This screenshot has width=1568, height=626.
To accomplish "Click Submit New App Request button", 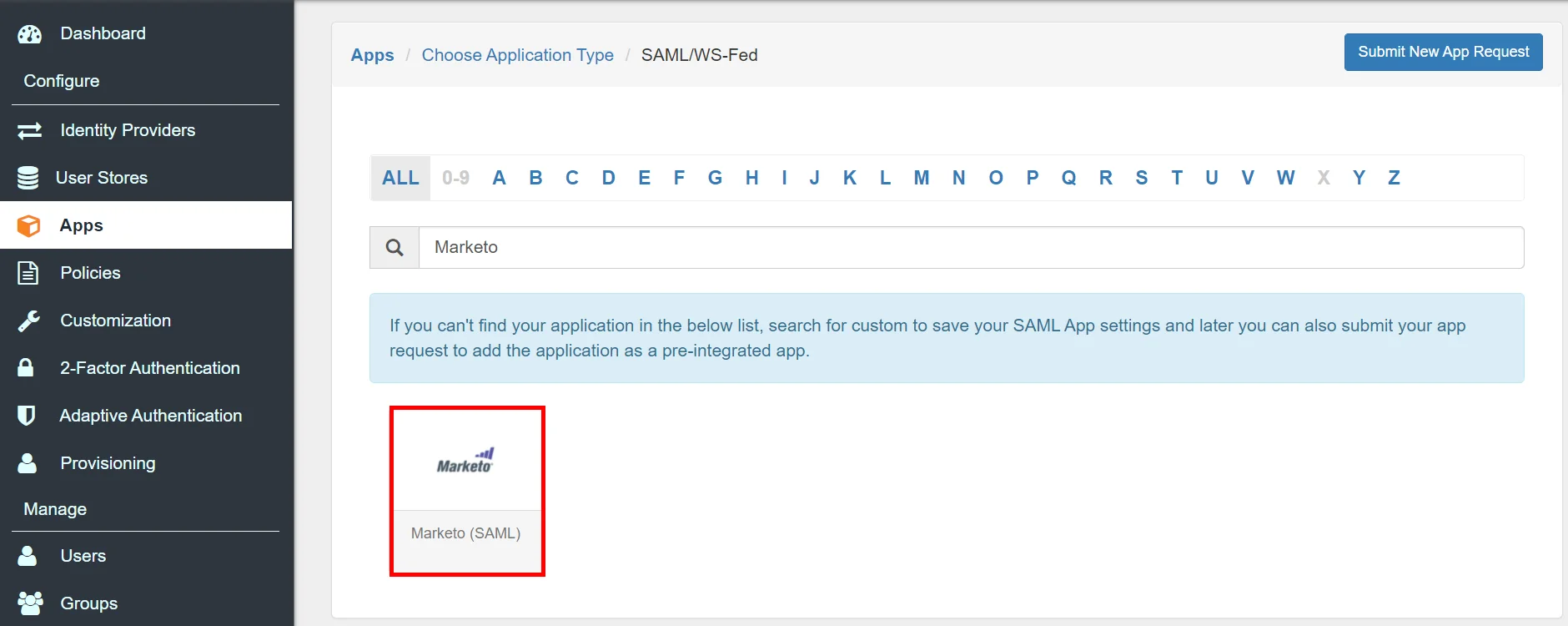I will tap(1443, 52).
